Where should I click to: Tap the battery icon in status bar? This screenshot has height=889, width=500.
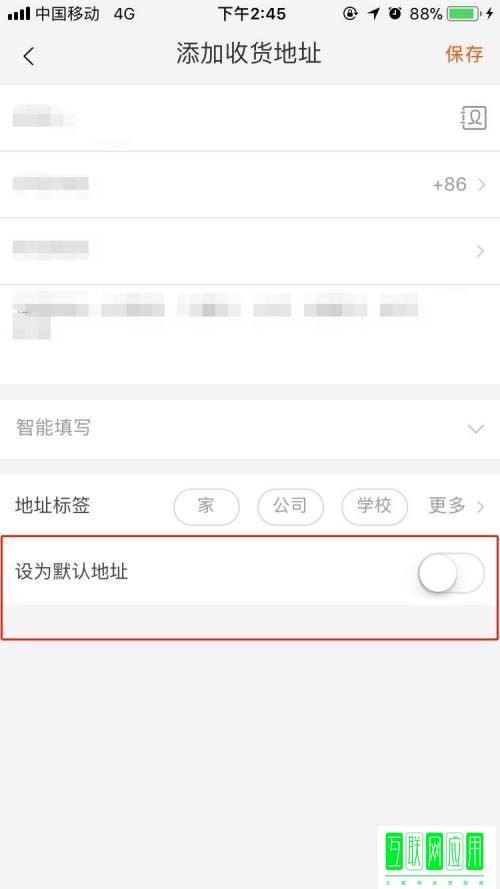click(463, 14)
